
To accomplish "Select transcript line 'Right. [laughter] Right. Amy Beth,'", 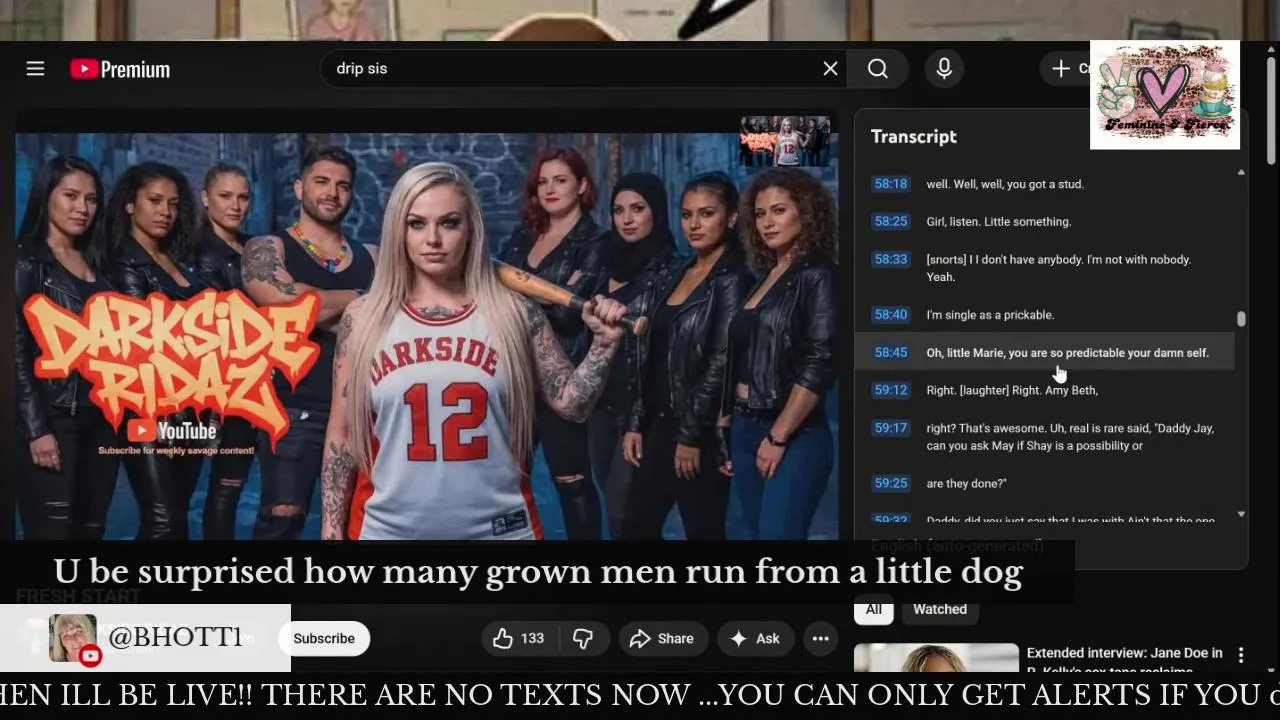I will 1012,391.
